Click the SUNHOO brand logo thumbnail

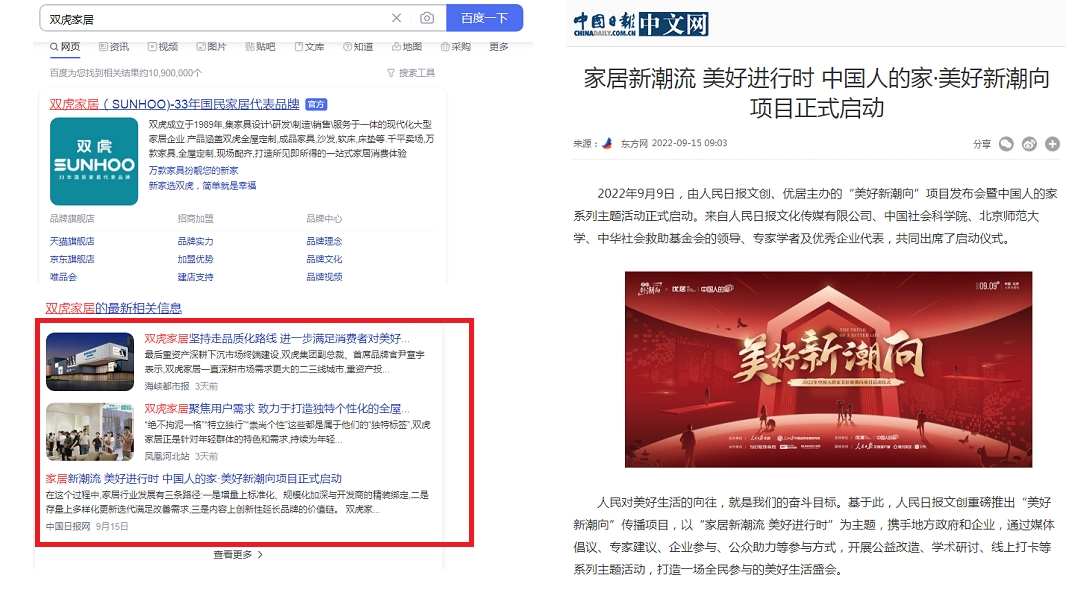[x=94, y=161]
